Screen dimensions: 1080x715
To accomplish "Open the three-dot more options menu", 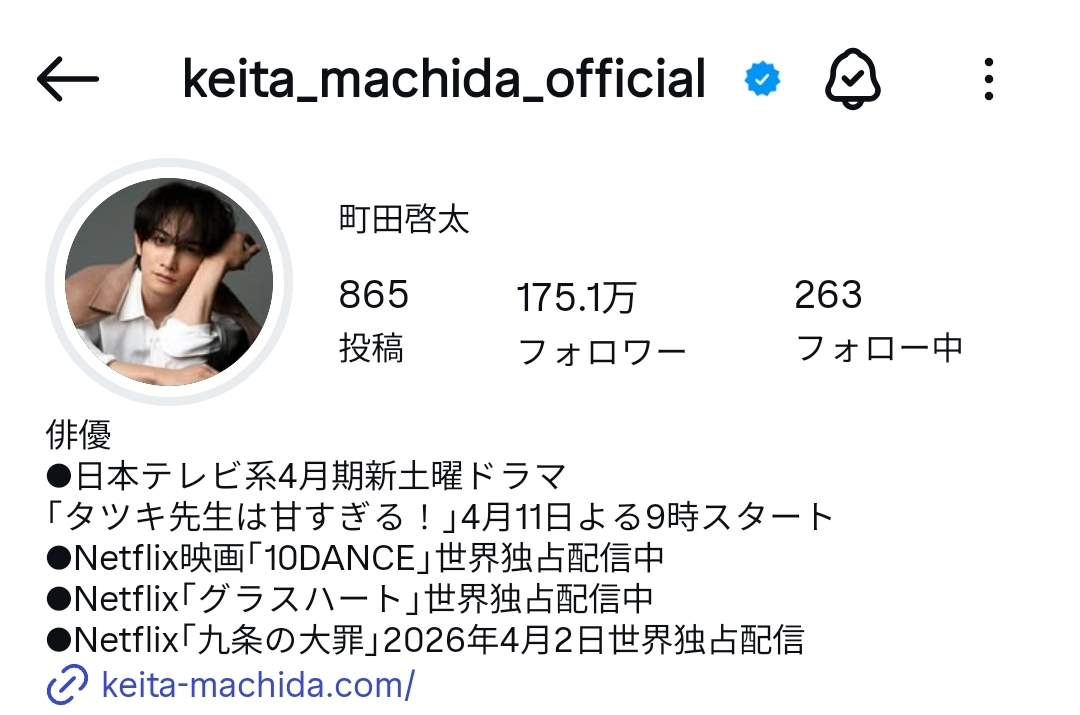I will [x=988, y=79].
